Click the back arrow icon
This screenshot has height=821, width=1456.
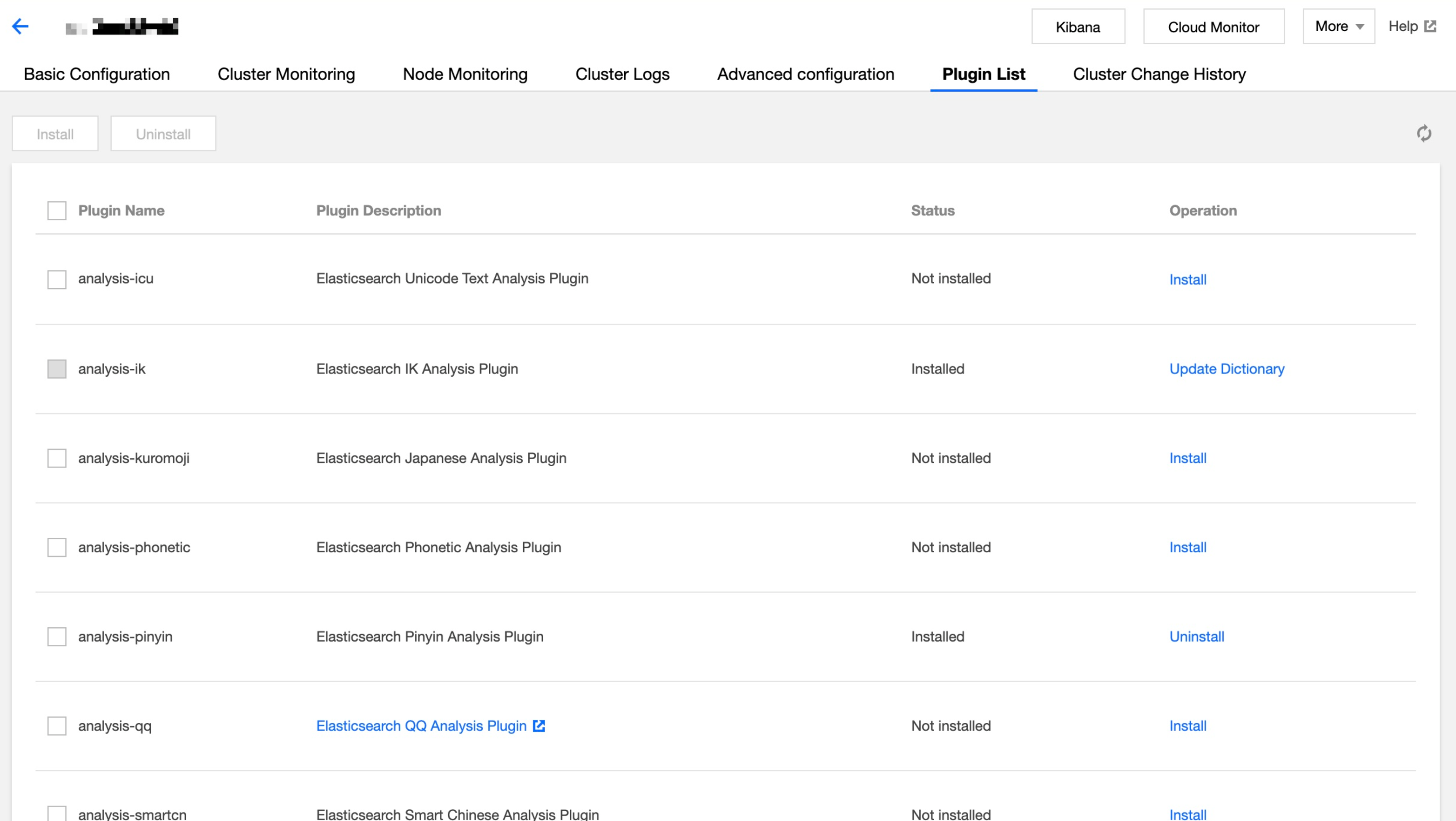click(20, 26)
